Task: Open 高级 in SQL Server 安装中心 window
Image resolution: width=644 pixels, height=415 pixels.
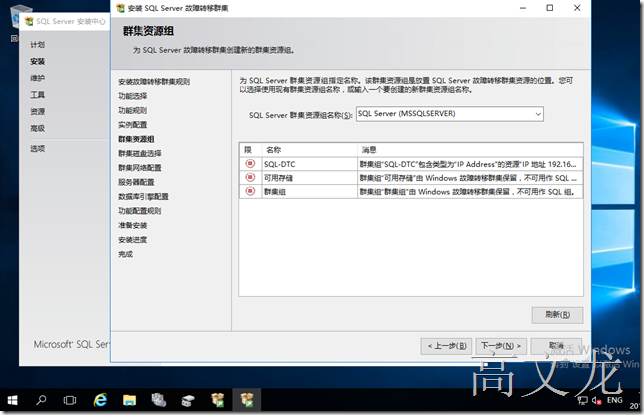Action: point(37,128)
